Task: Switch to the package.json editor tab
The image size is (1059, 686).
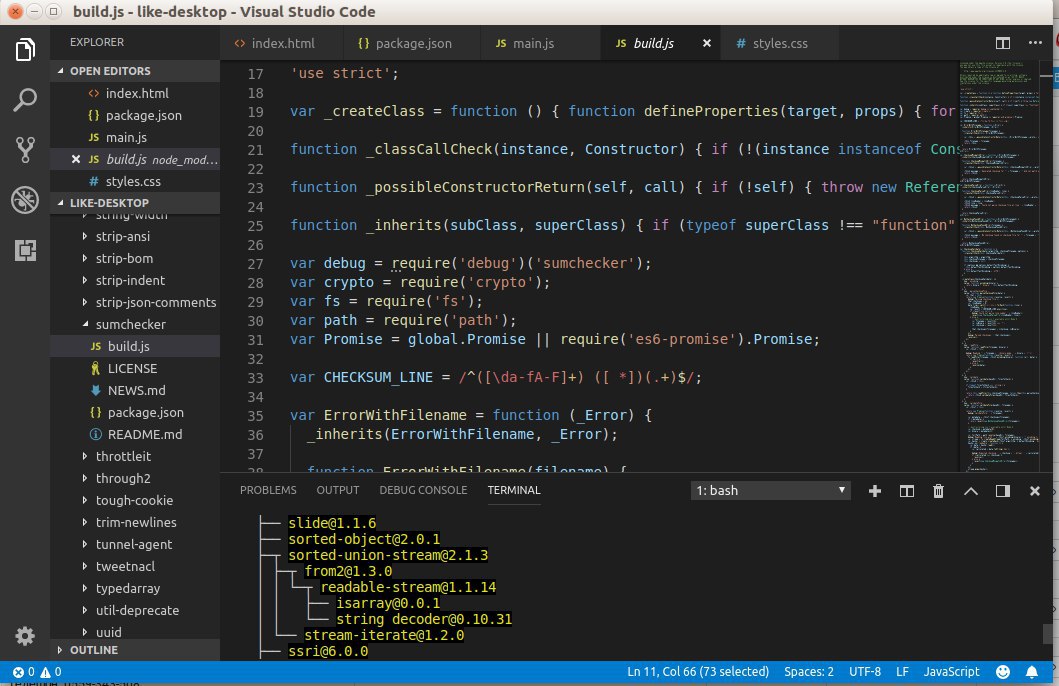Action: coord(405,44)
